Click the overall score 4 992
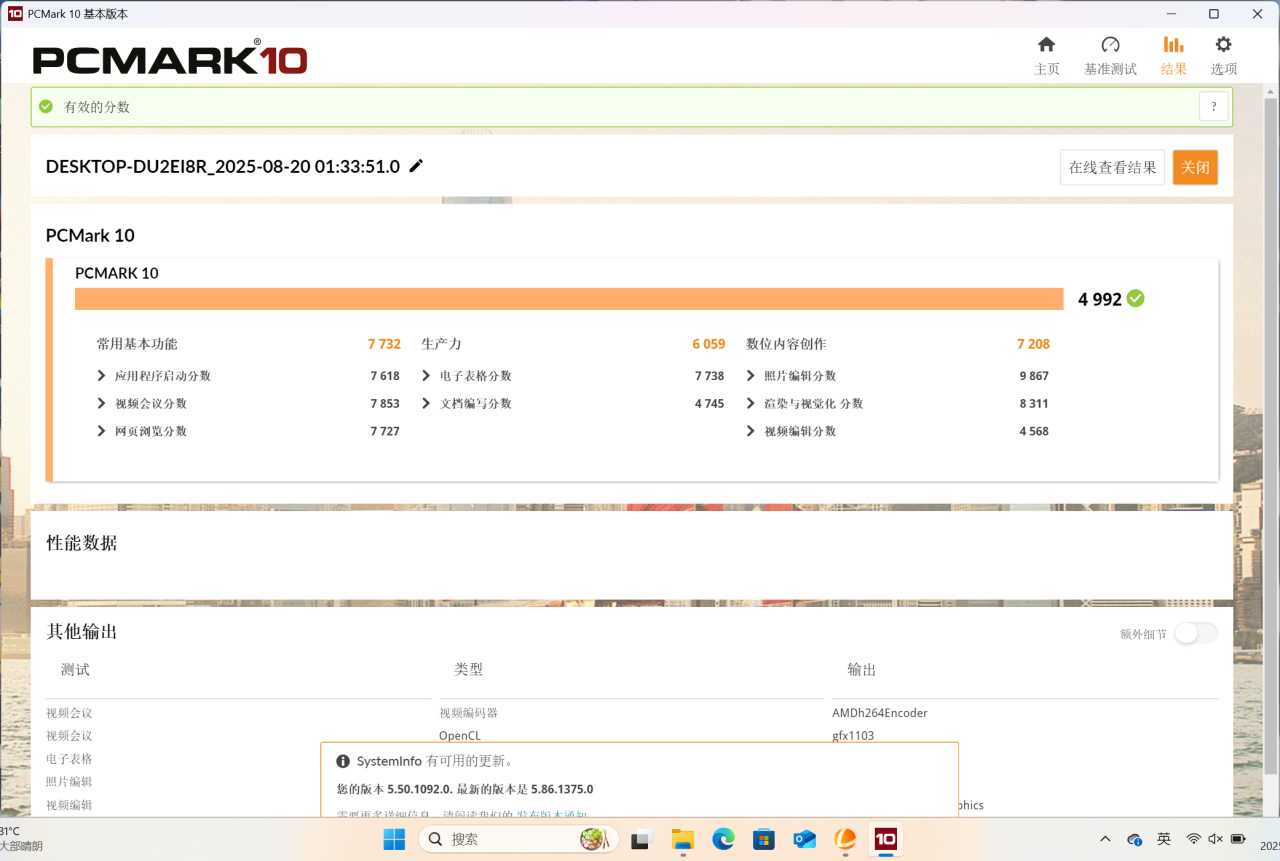 1100,299
